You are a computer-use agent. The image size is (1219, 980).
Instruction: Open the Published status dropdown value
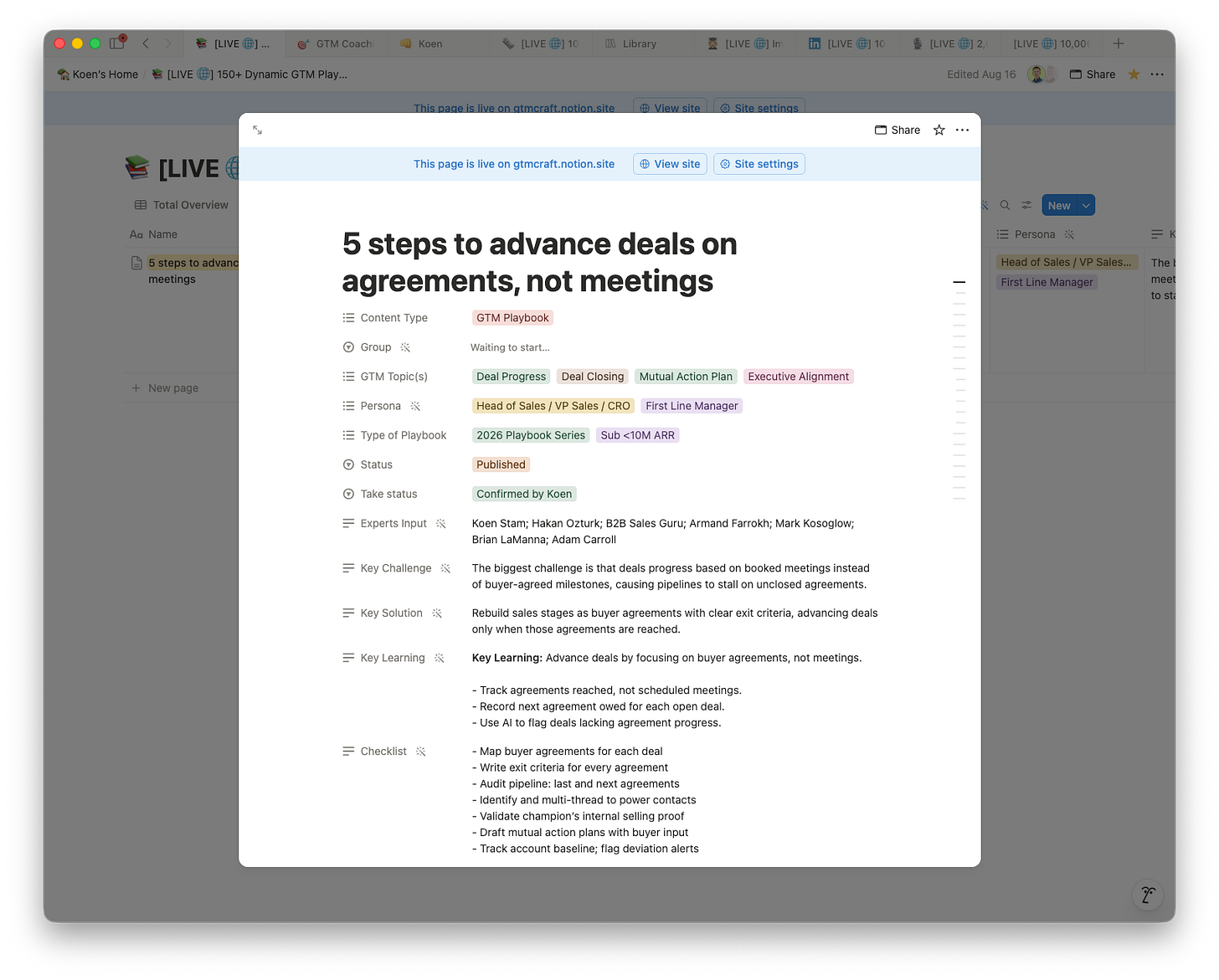click(501, 464)
